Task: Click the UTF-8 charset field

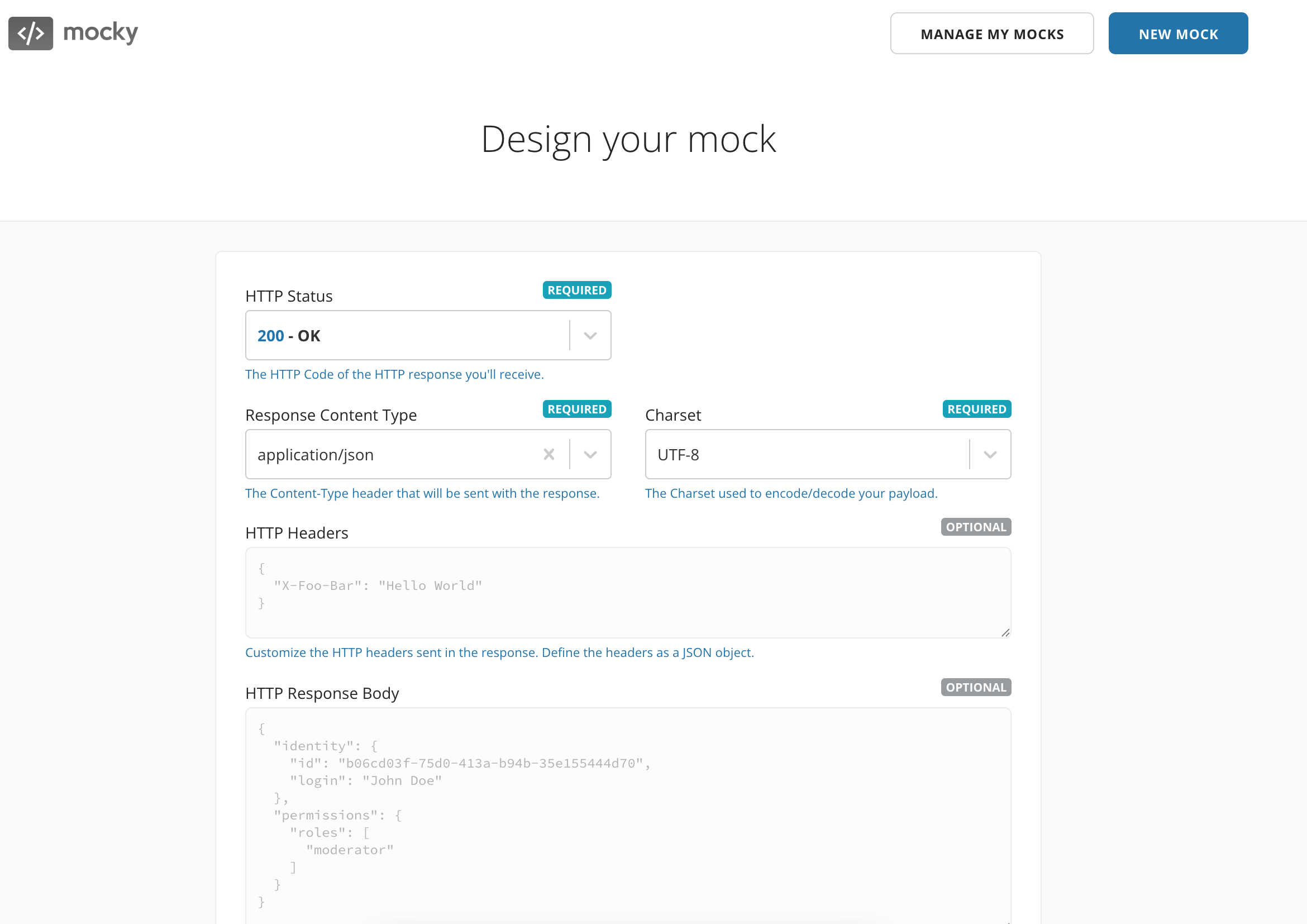Action: (828, 454)
